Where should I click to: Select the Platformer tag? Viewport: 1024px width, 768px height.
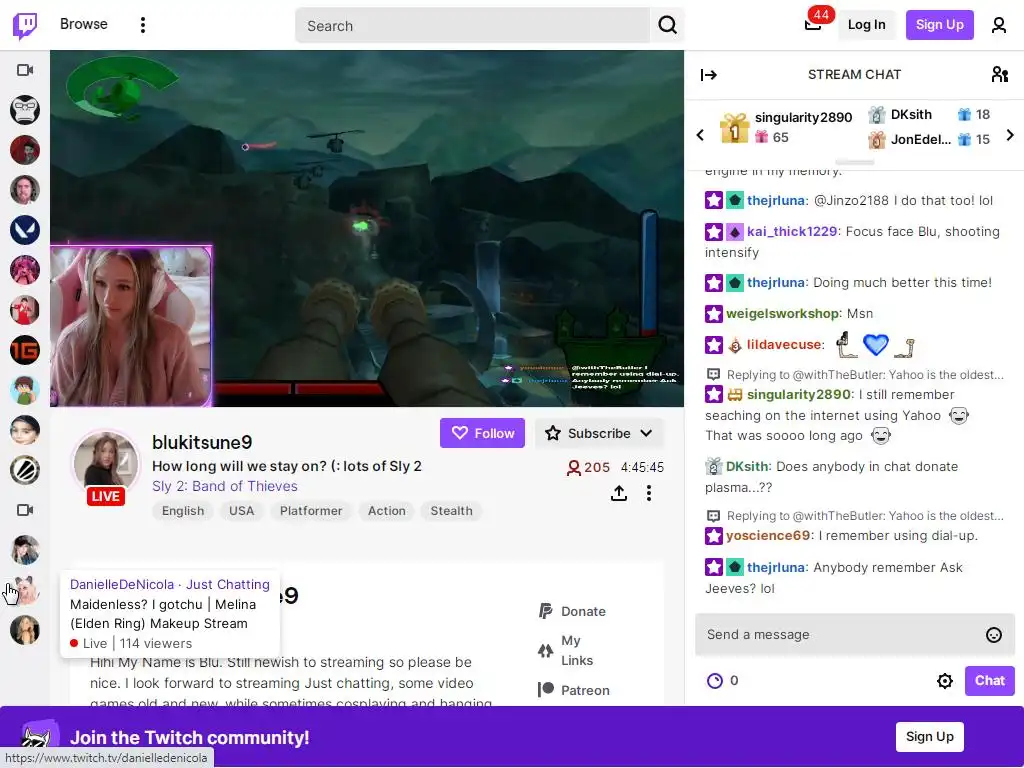coord(311,511)
